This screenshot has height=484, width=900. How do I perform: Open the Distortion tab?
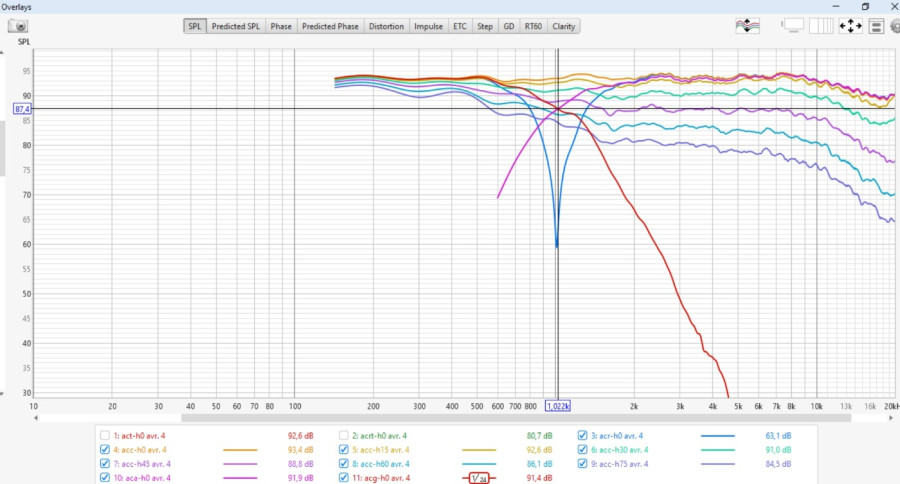386,27
